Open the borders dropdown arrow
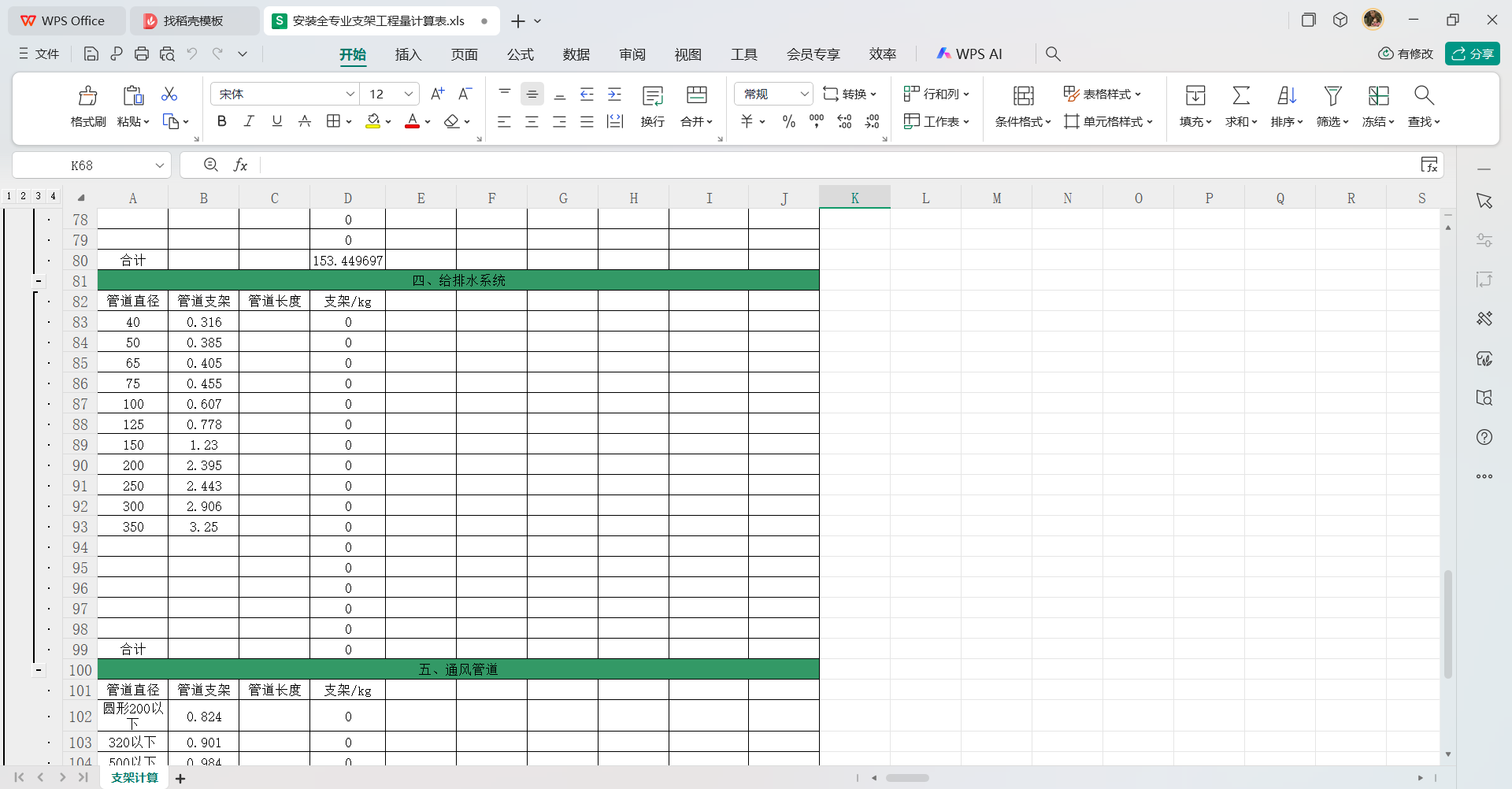Image resolution: width=1512 pixels, height=789 pixels. [349, 121]
